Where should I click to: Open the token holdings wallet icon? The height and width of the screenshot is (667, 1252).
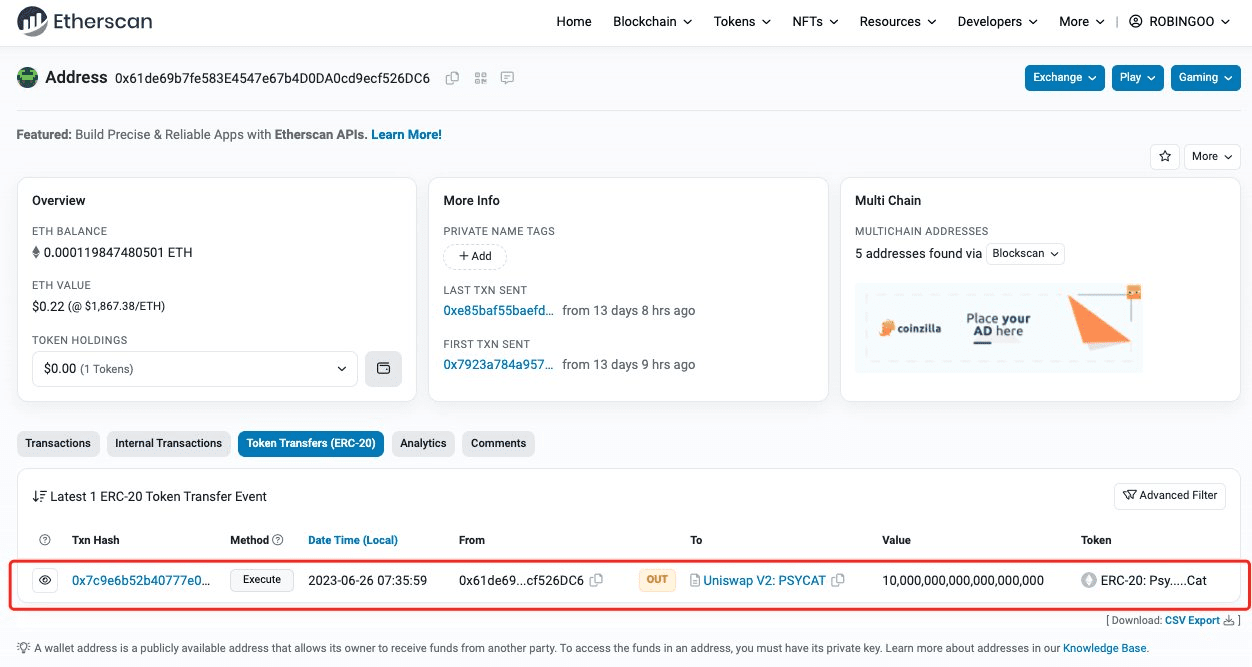(x=383, y=369)
